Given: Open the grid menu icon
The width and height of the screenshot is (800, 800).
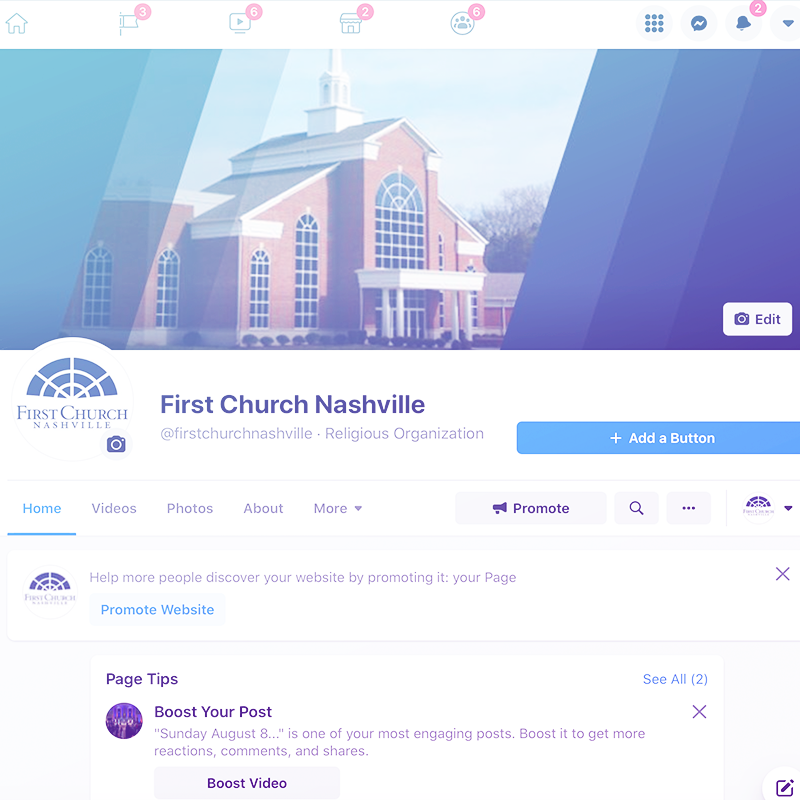Looking at the screenshot, I should click(x=654, y=23).
